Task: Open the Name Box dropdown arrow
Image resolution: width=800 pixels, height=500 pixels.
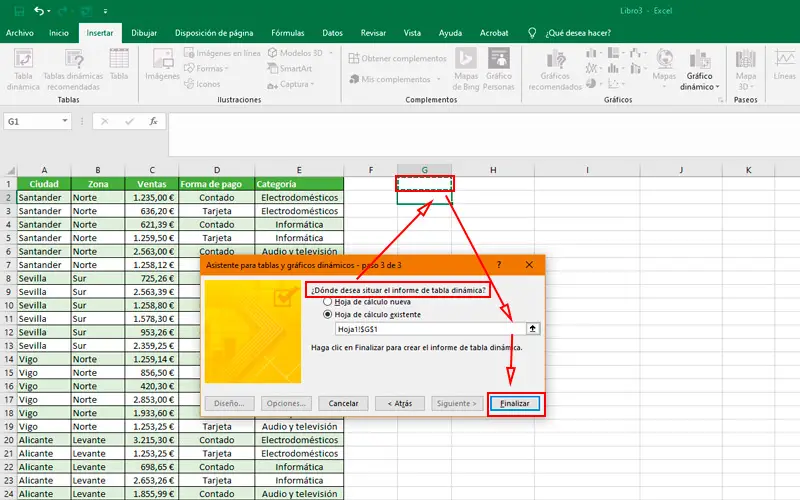Action: [x=66, y=121]
